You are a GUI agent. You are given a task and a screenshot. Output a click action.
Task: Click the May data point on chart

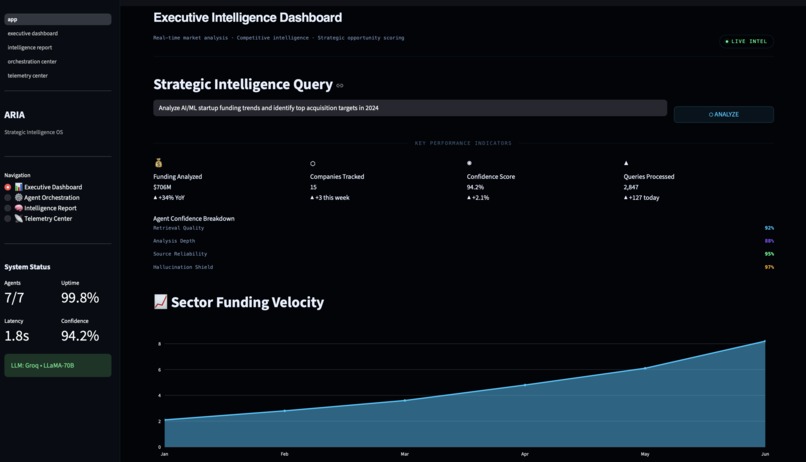coord(645,368)
